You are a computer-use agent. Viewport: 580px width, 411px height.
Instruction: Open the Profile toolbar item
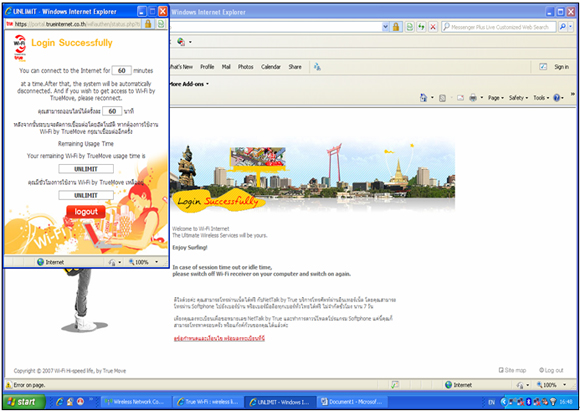pyautogui.click(x=207, y=67)
